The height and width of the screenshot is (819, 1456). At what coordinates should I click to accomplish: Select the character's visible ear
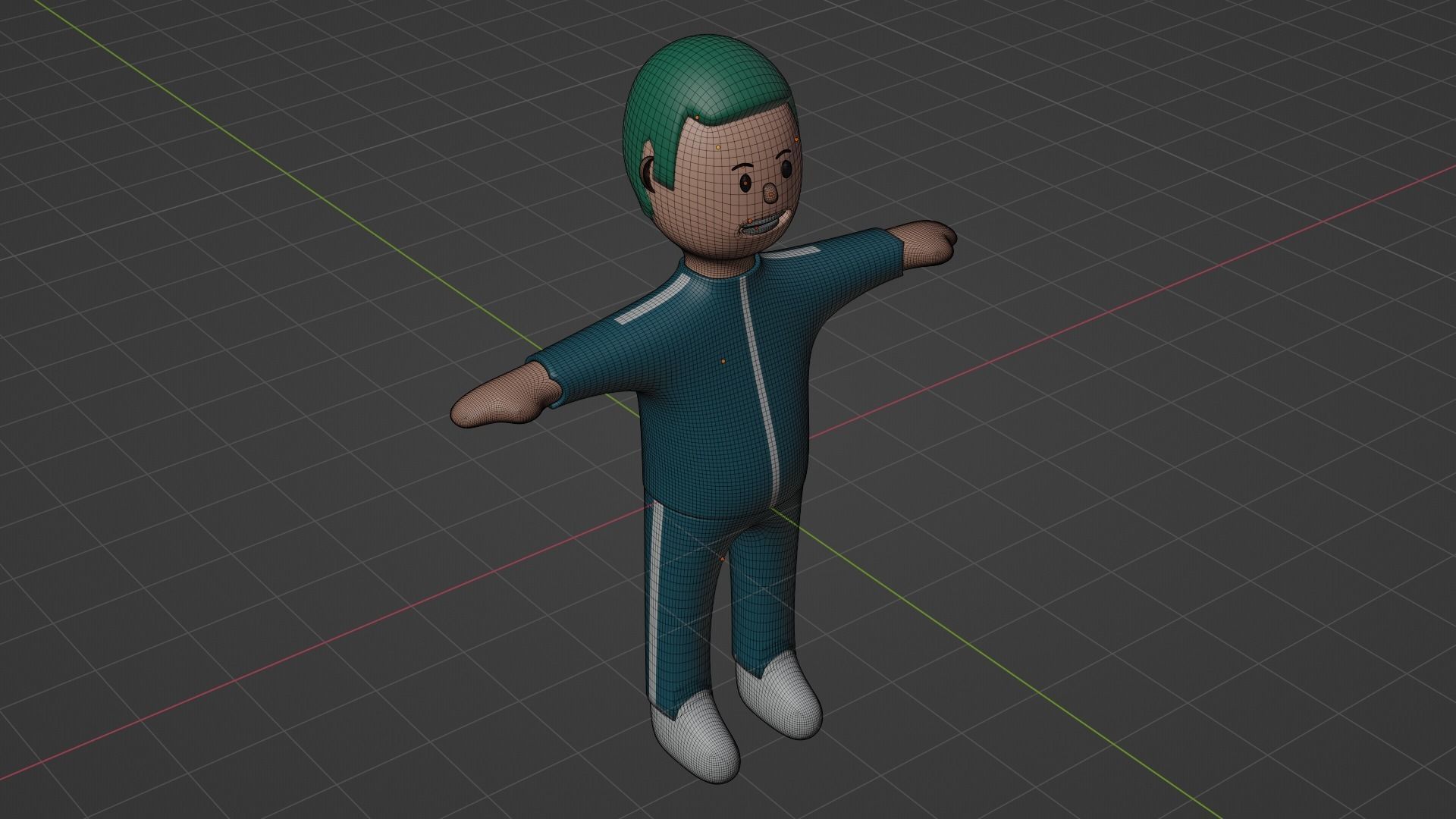tap(646, 173)
